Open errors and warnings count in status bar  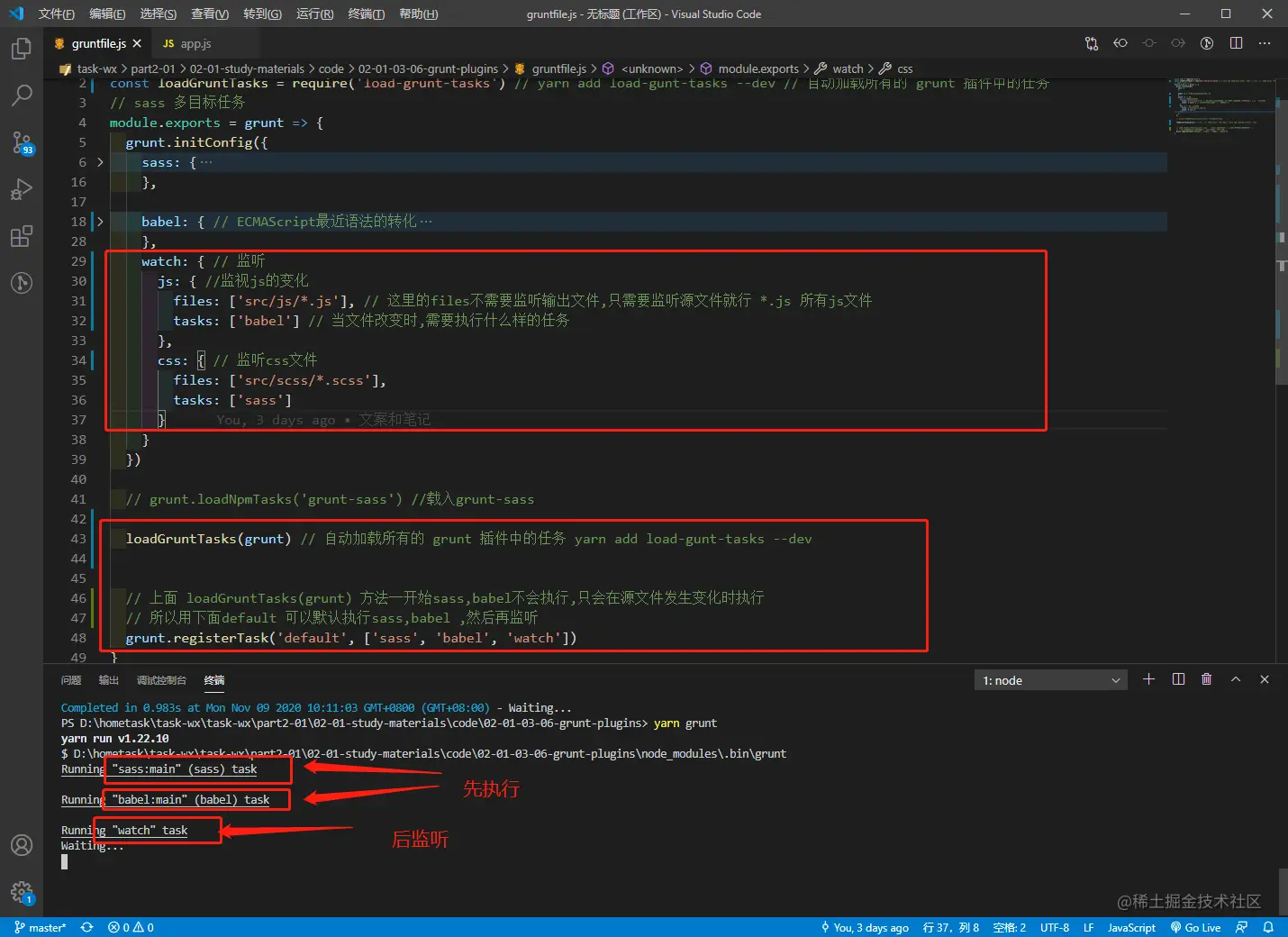(x=131, y=927)
